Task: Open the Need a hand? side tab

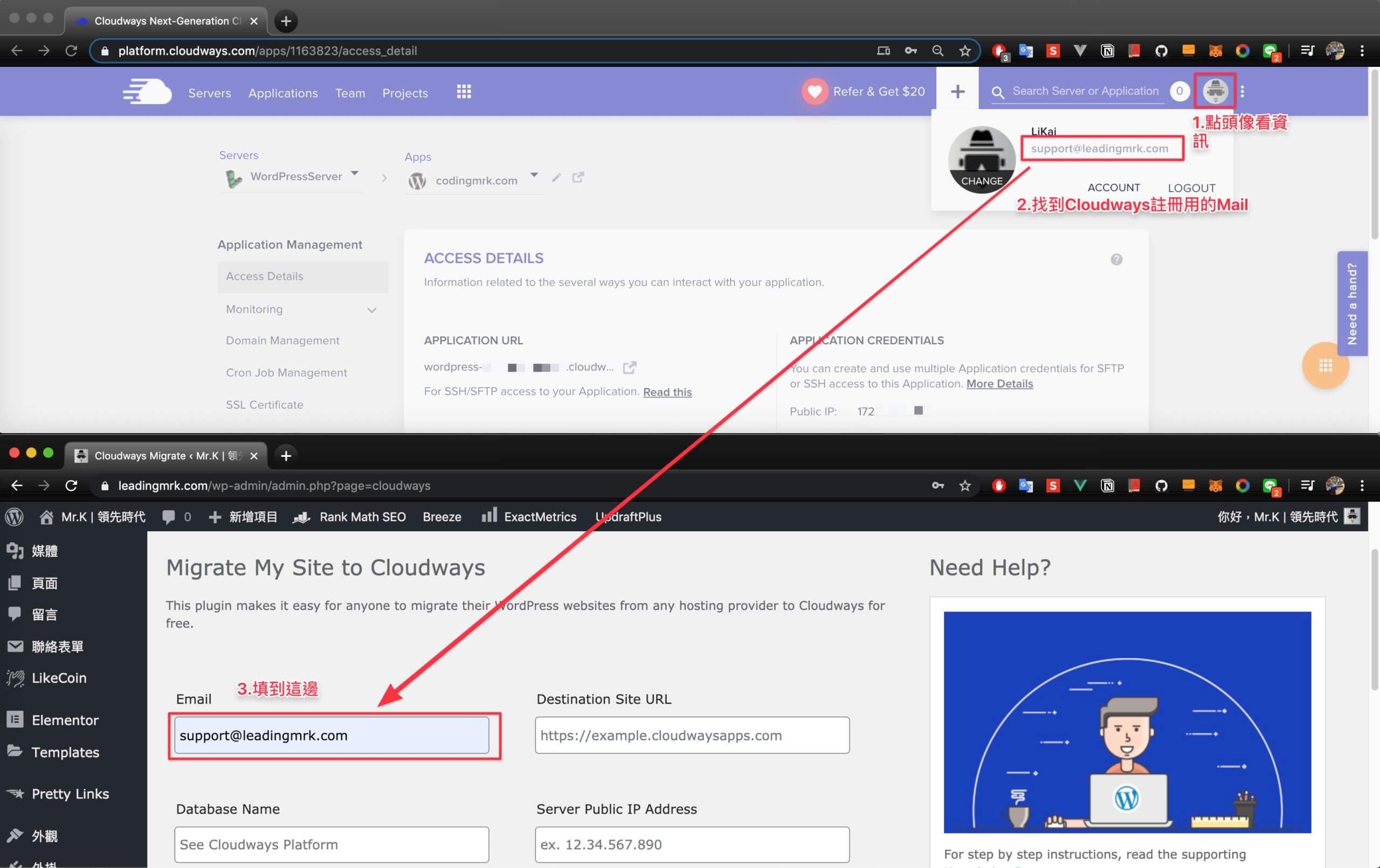Action: 1352,304
